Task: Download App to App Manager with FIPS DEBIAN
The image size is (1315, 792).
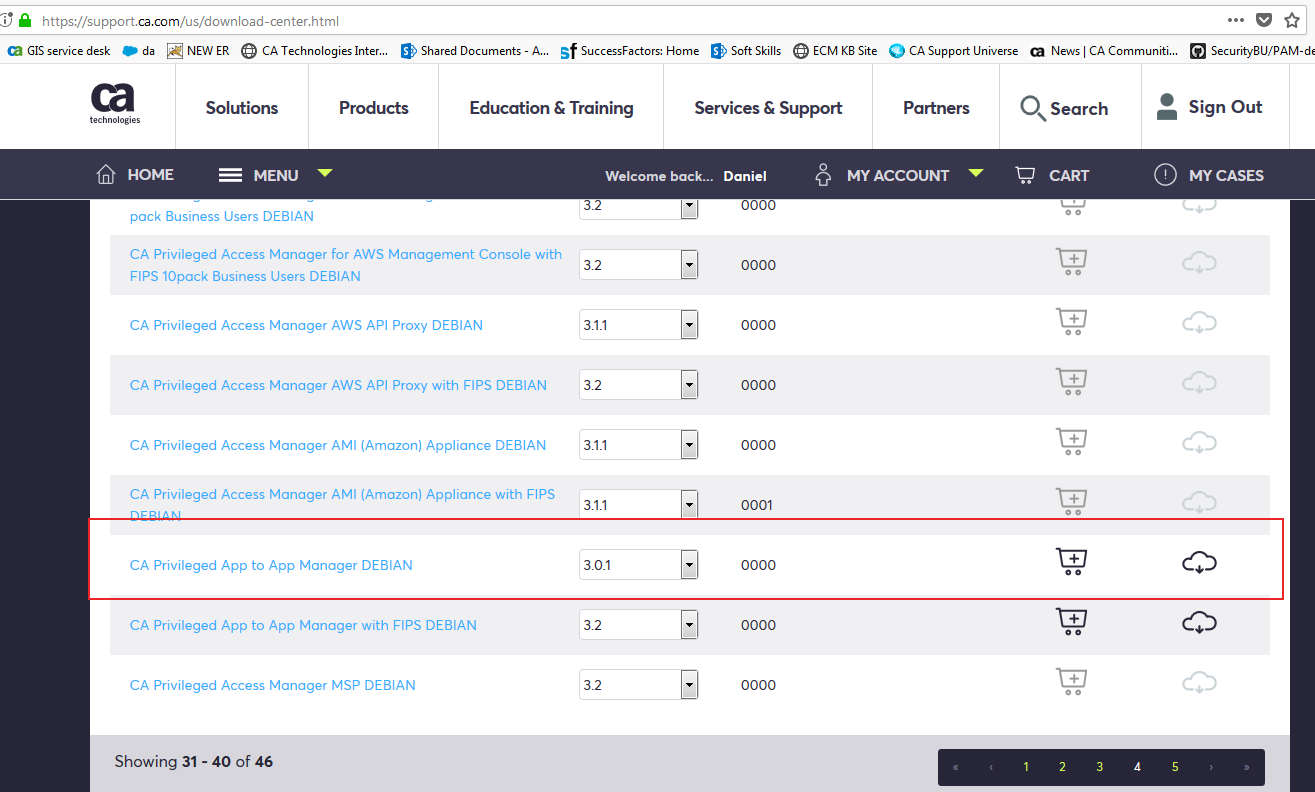Action: pyautogui.click(x=1198, y=624)
